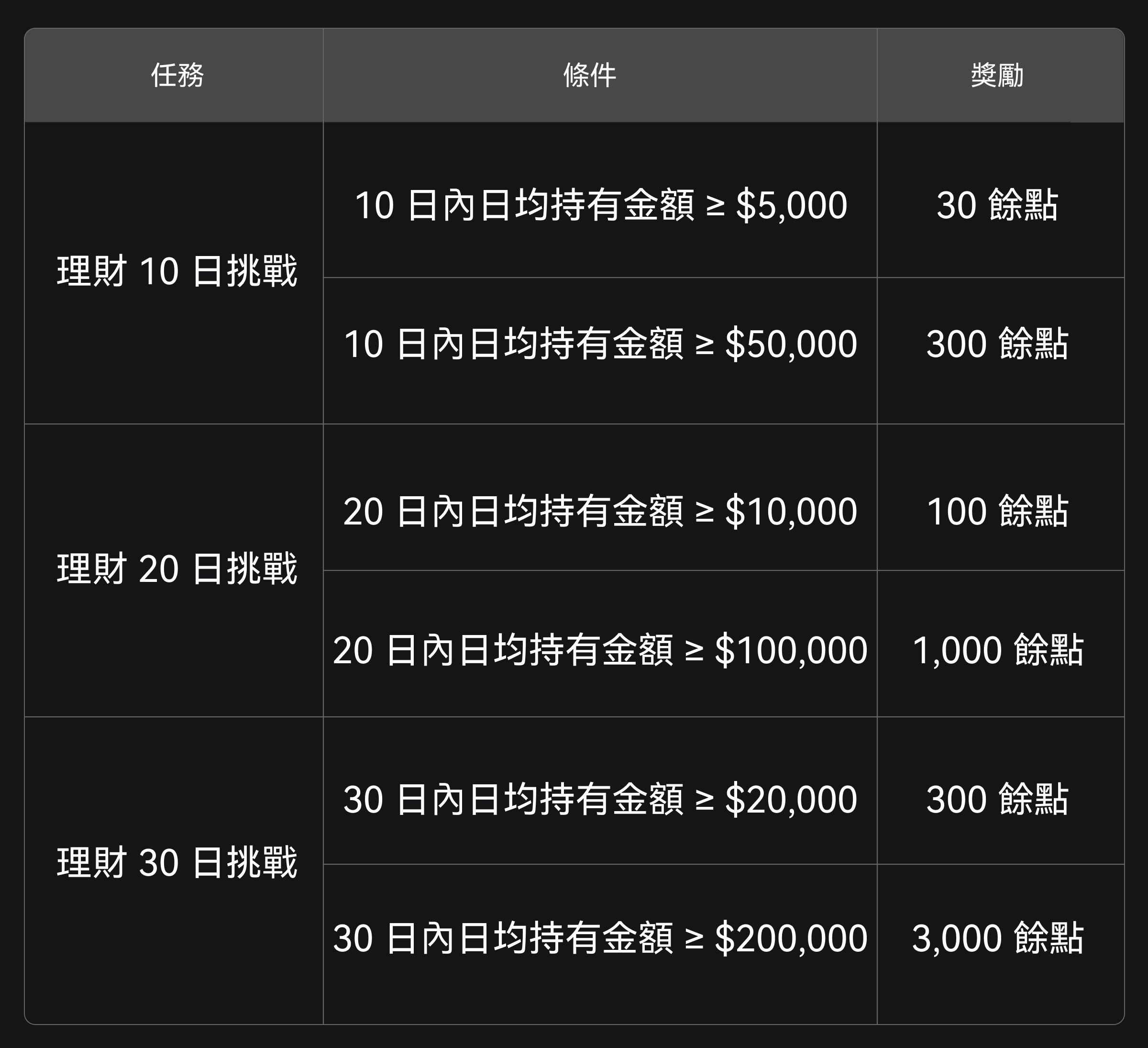Click the 獎勵 column header
Viewport: 1148px width, 1048px height.
pos(997,75)
